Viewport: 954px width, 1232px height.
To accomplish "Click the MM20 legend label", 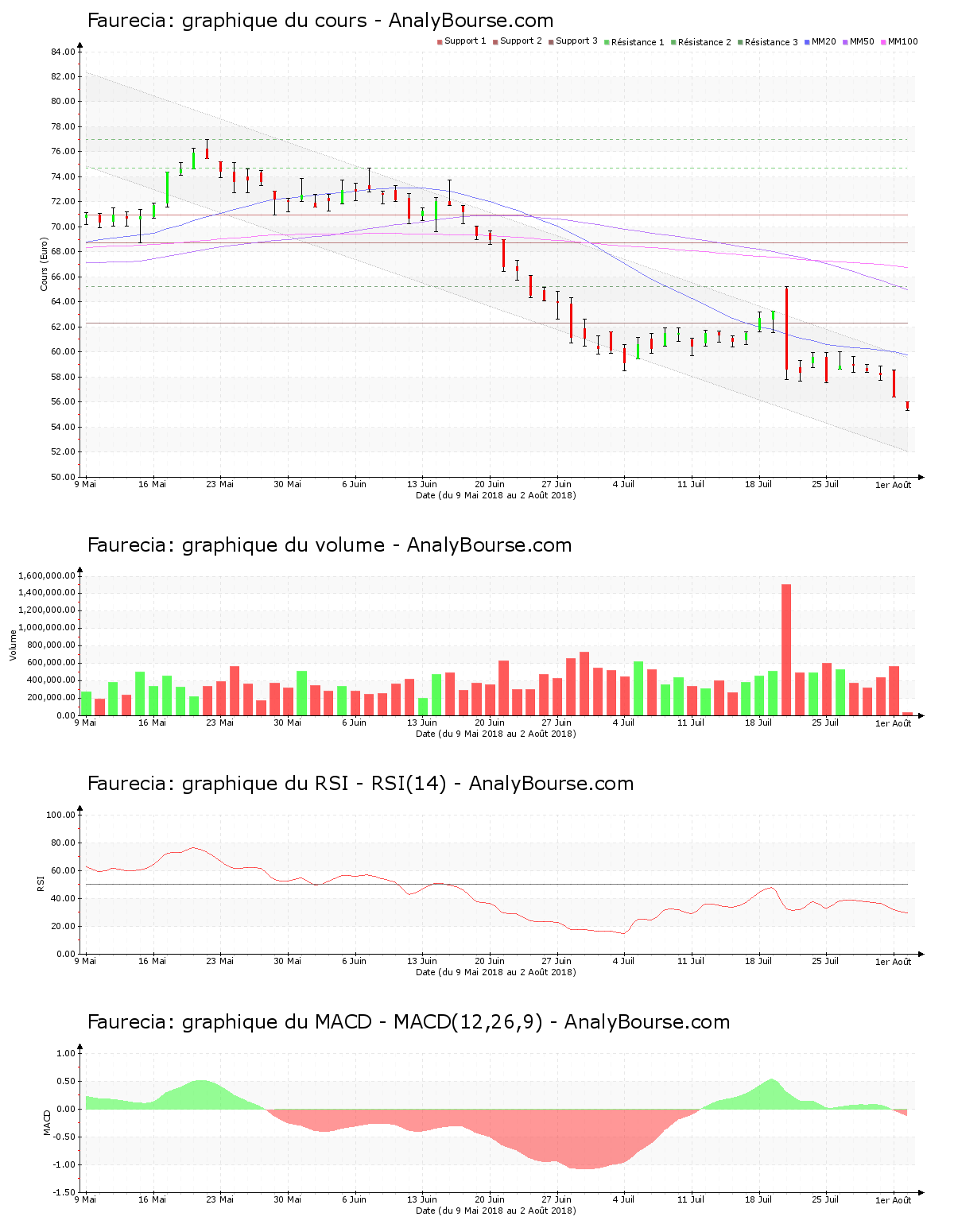I will click(x=824, y=41).
